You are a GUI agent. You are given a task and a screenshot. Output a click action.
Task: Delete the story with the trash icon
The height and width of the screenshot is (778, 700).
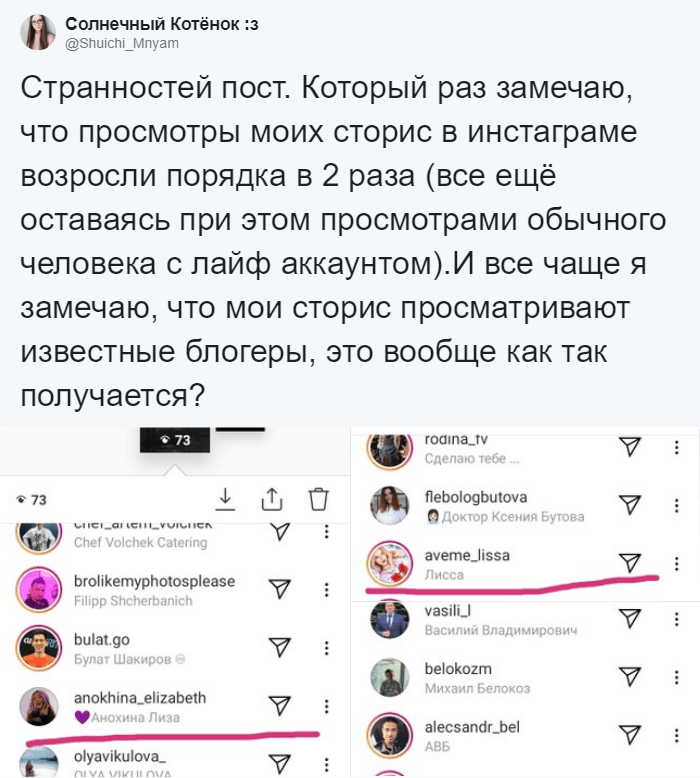coord(318,499)
